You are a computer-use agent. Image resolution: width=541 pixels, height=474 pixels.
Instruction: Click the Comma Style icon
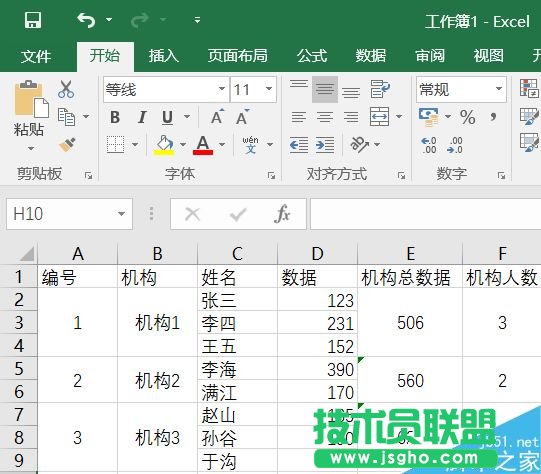[x=493, y=117]
